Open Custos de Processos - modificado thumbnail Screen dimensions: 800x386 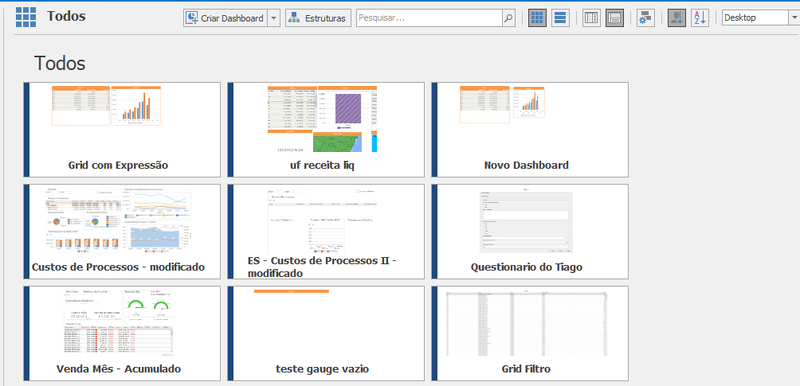(122, 231)
